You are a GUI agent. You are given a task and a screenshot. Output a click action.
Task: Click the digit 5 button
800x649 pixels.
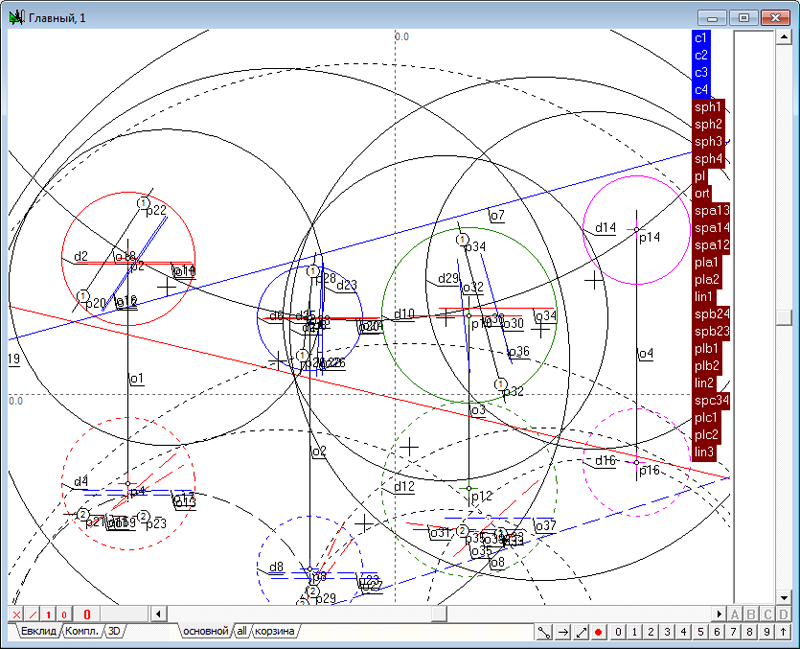[x=701, y=632]
